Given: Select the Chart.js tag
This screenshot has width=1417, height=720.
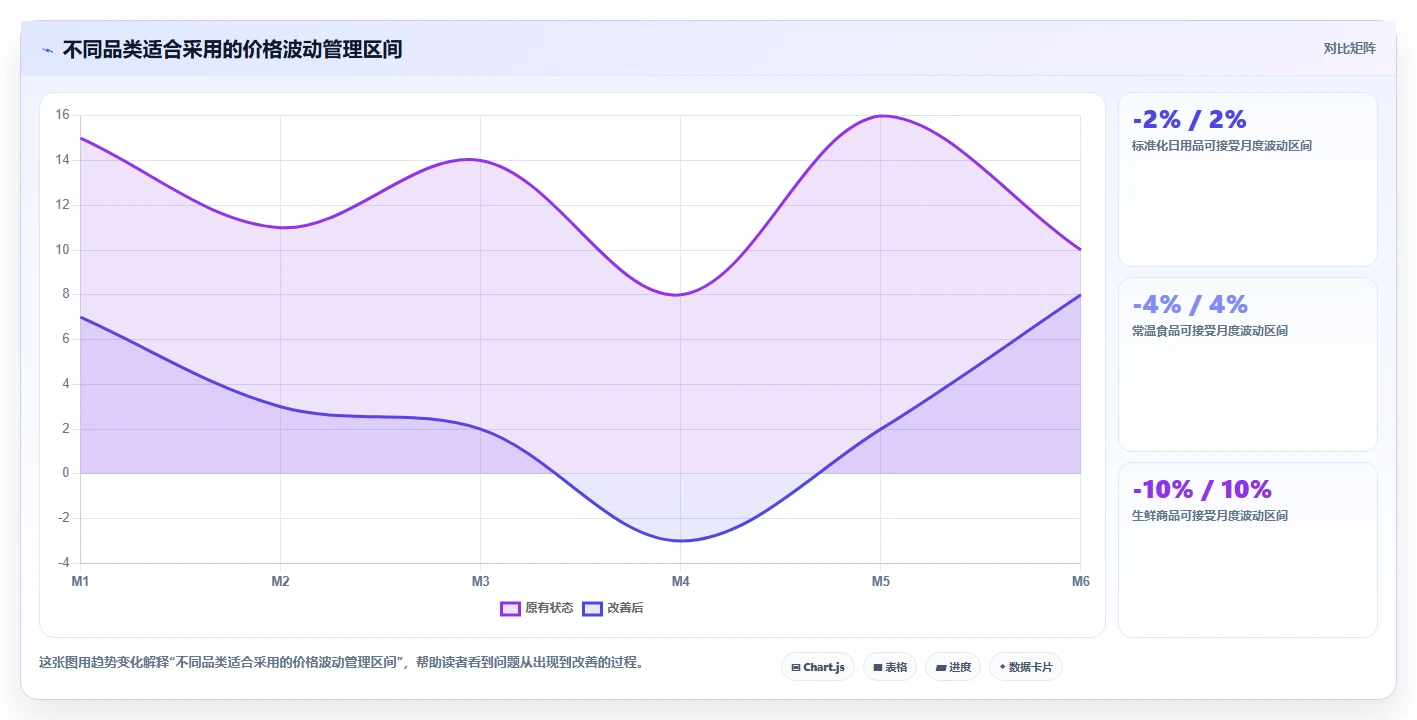Looking at the screenshot, I should tap(817, 667).
